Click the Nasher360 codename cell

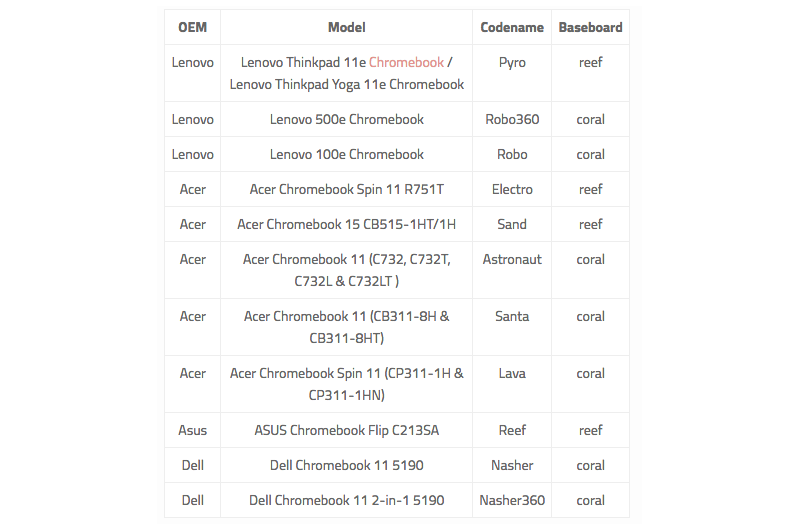(512, 500)
